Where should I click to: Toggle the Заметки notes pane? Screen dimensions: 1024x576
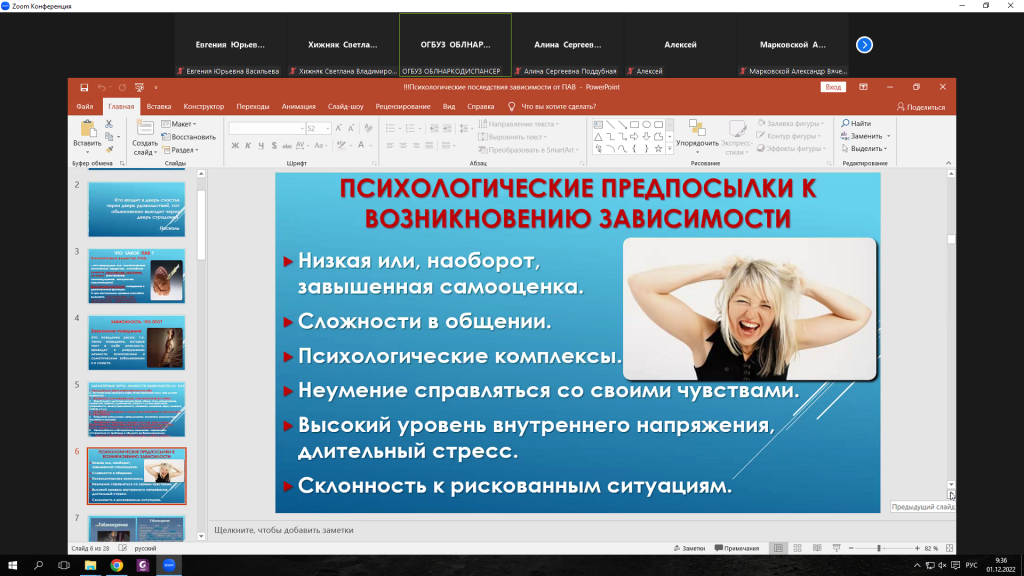coord(689,549)
